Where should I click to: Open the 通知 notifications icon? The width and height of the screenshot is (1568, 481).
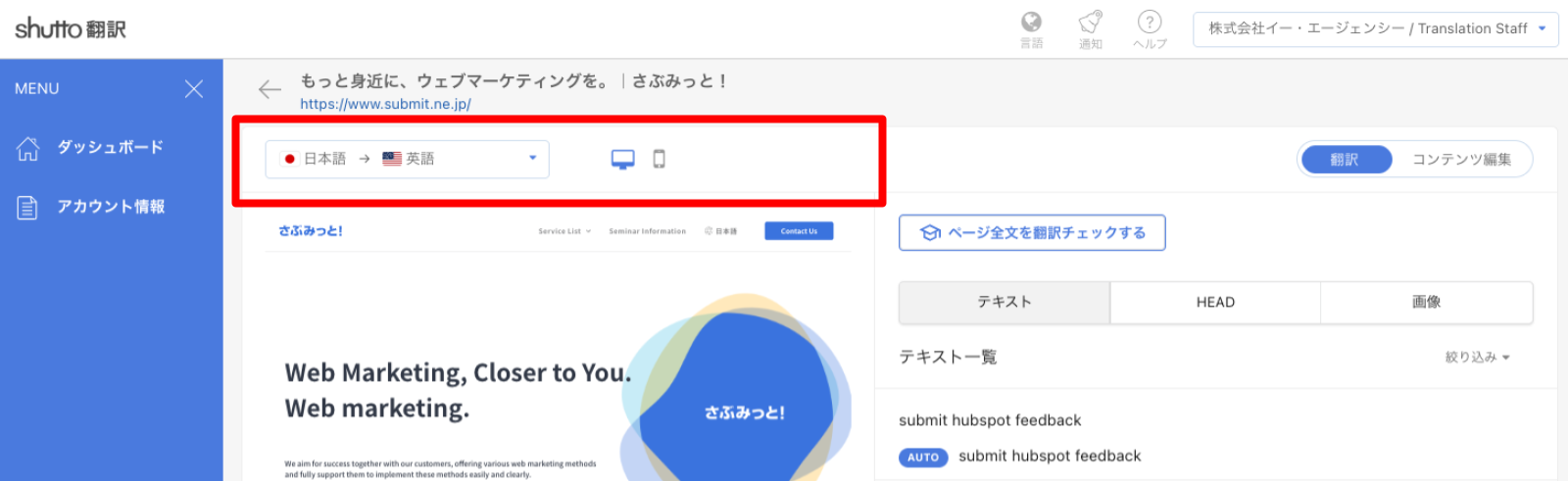(1090, 29)
